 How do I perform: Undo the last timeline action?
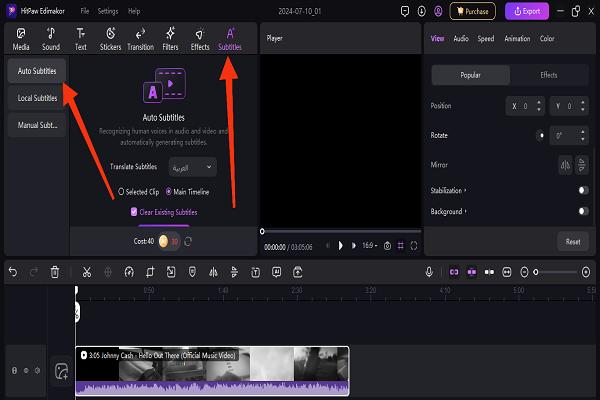(11, 271)
